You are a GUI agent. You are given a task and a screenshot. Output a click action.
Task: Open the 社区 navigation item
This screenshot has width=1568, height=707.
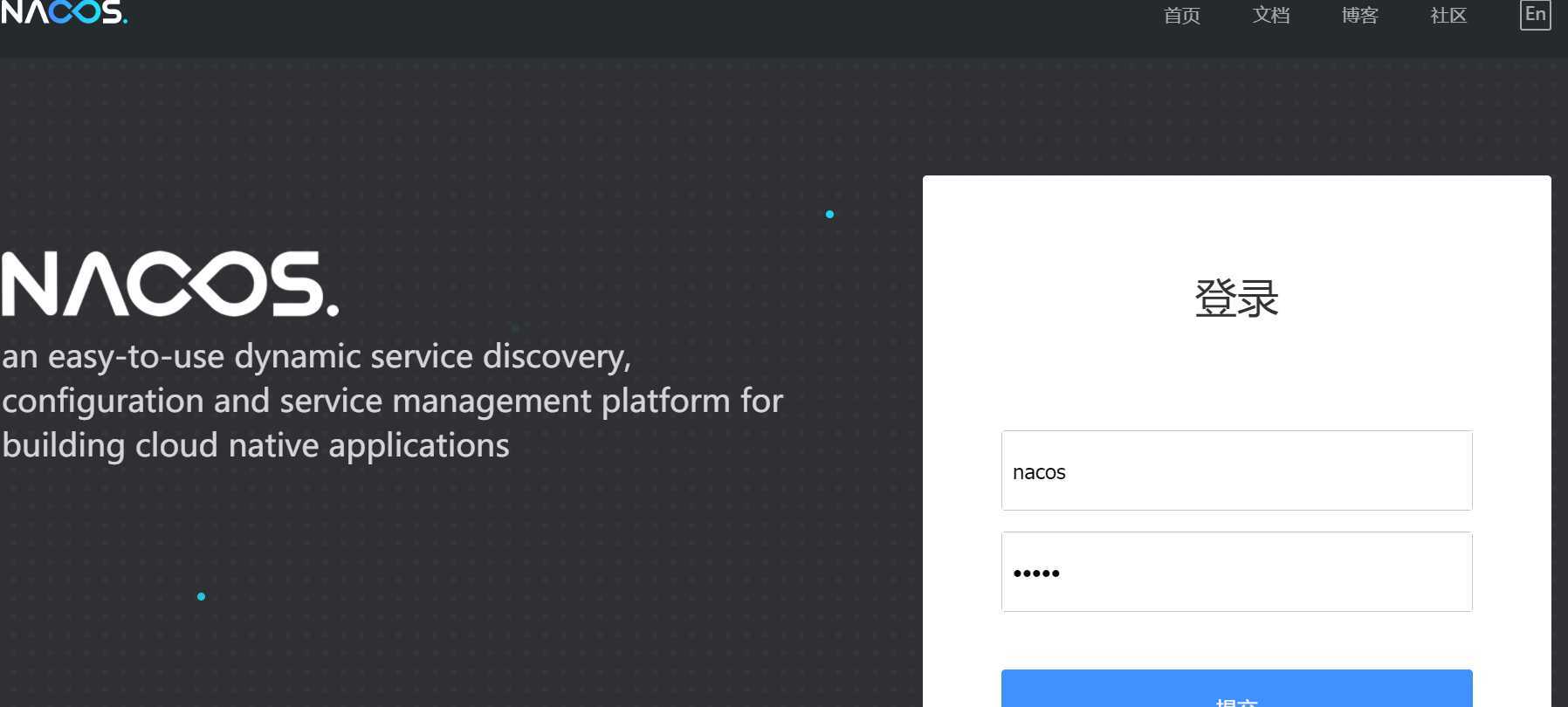coord(1449,16)
